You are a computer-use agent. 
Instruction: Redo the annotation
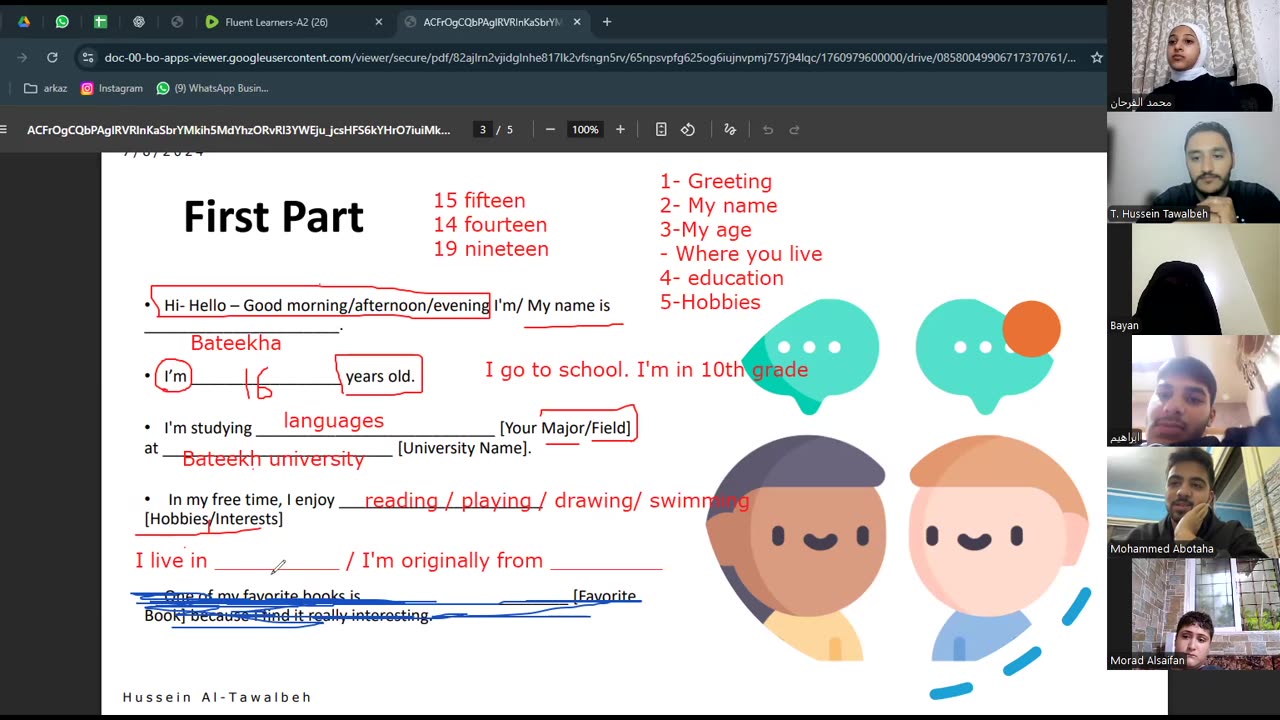click(795, 130)
